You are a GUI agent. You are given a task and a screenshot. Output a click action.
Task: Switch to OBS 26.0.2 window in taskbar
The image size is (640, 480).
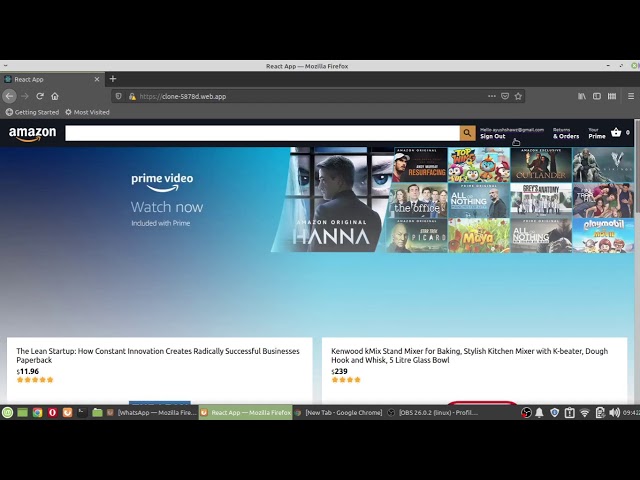point(433,413)
